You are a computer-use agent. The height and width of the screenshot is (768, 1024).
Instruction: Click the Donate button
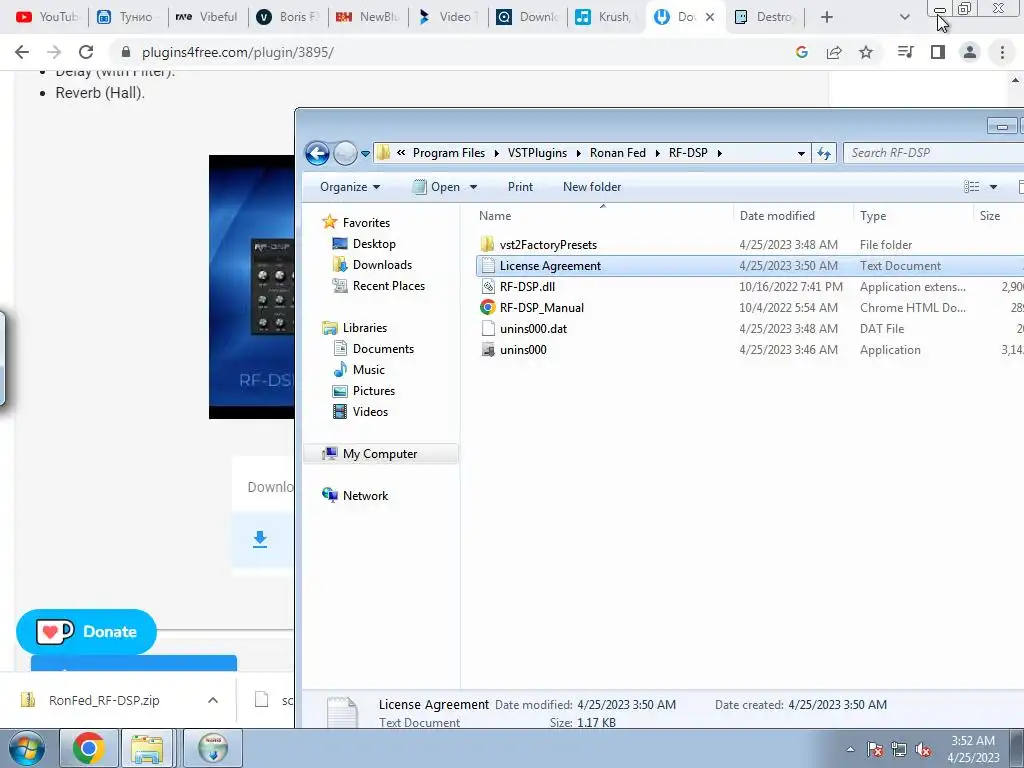pos(86,632)
